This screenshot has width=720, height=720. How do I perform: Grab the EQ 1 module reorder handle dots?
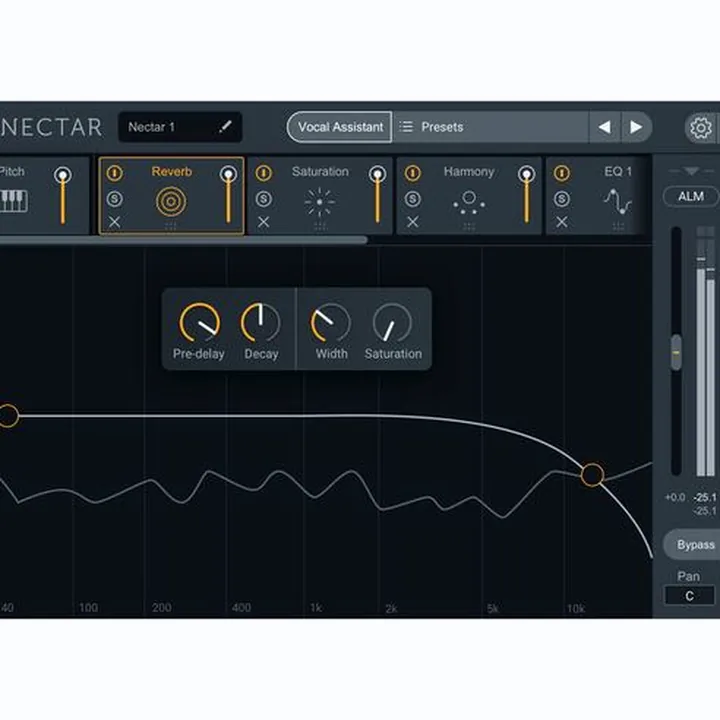(618, 226)
